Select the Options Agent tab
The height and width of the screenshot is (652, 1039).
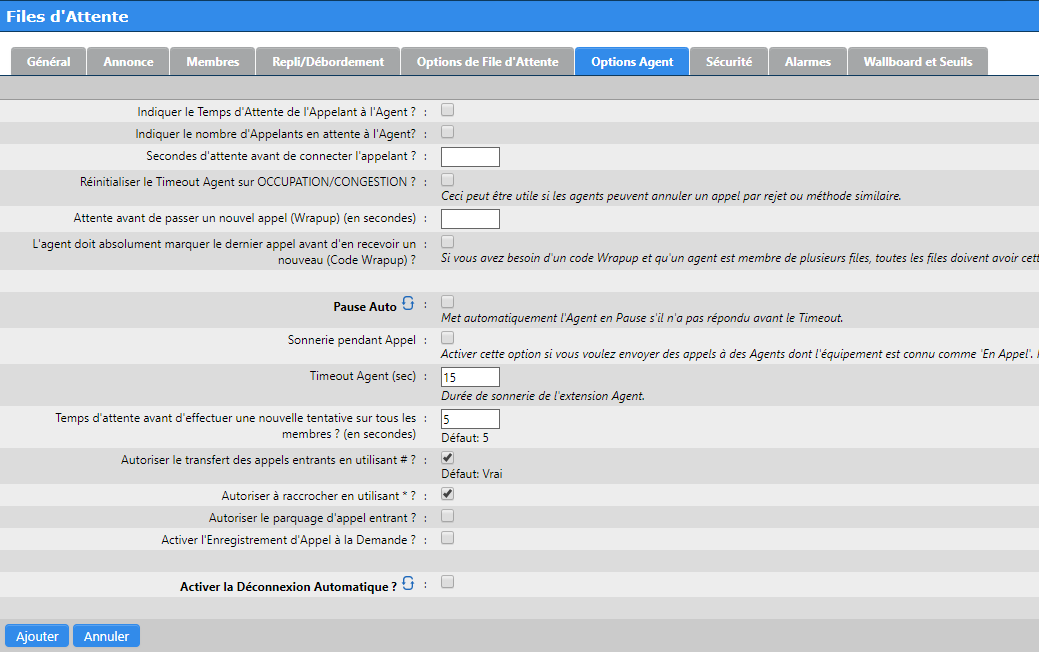click(x=632, y=62)
